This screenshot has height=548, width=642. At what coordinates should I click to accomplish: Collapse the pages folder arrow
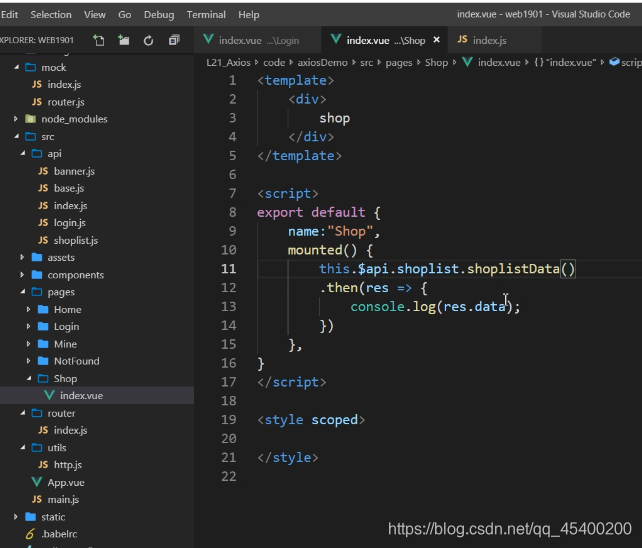click(x=23, y=292)
